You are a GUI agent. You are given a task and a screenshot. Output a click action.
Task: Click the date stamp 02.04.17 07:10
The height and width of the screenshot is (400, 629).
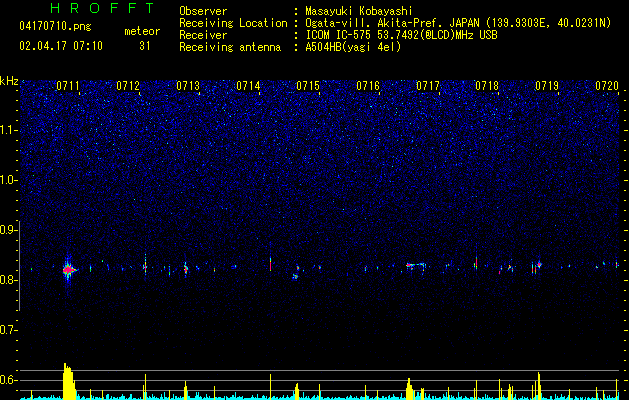[x=61, y=46]
